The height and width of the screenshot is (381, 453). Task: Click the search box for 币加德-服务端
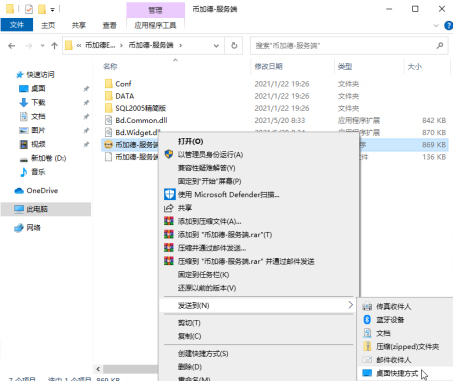tap(343, 46)
